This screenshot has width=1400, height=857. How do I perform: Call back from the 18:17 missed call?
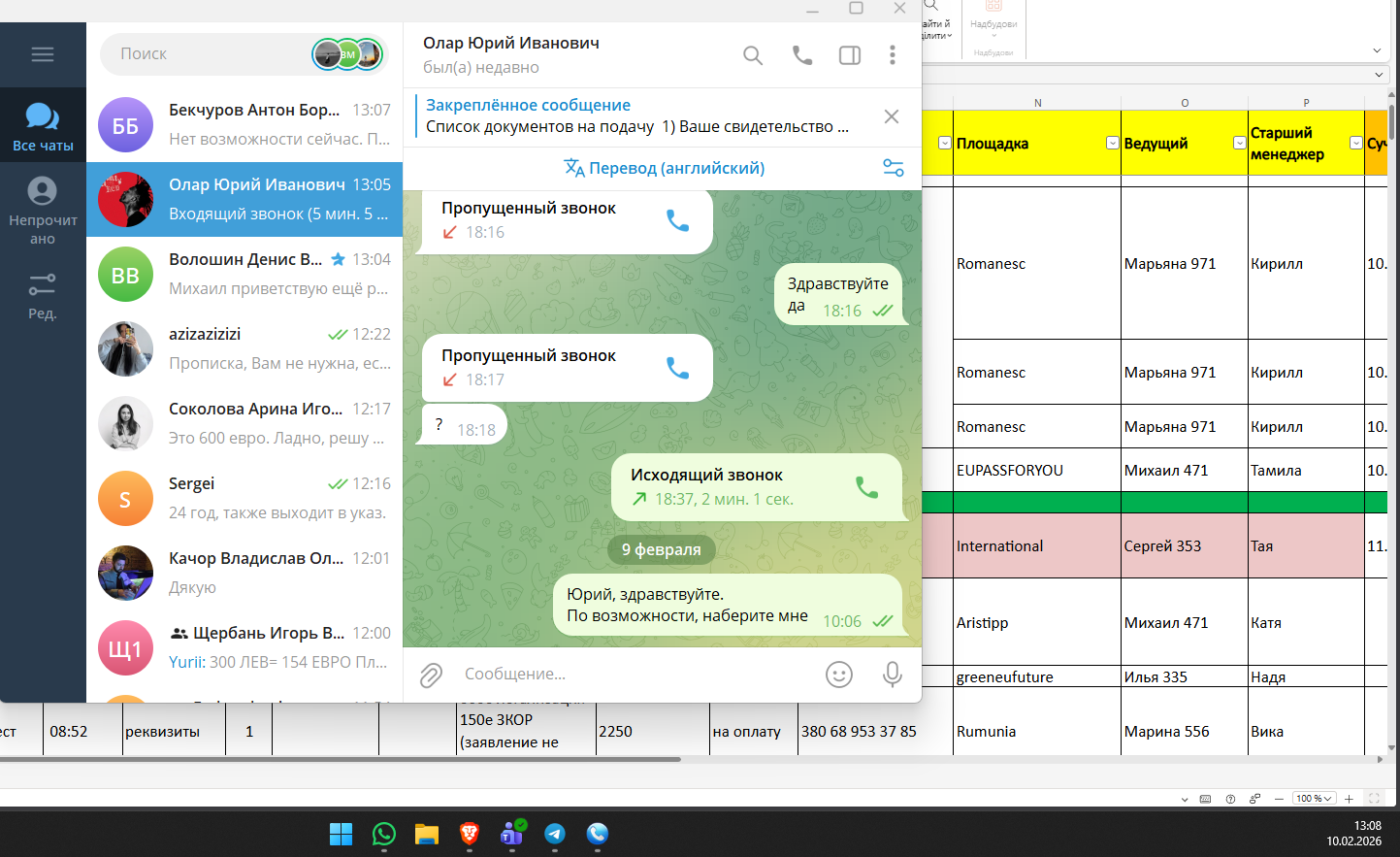tap(677, 368)
